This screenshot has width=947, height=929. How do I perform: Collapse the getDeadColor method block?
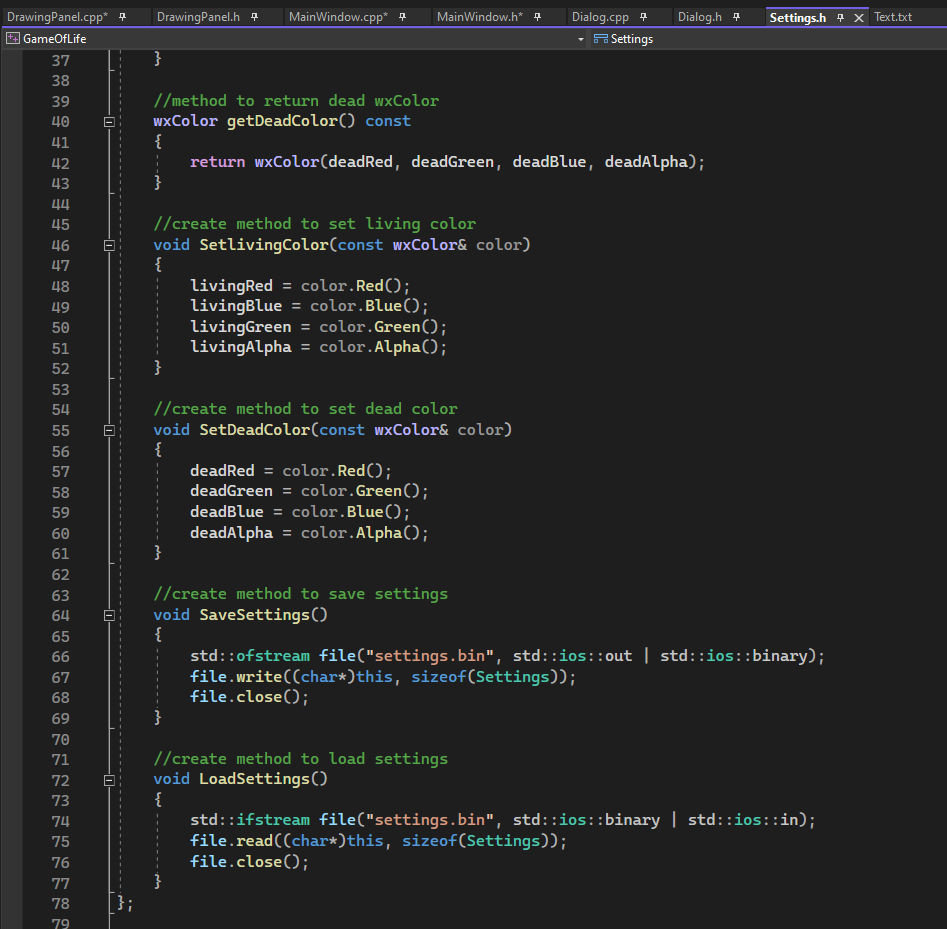(x=109, y=121)
